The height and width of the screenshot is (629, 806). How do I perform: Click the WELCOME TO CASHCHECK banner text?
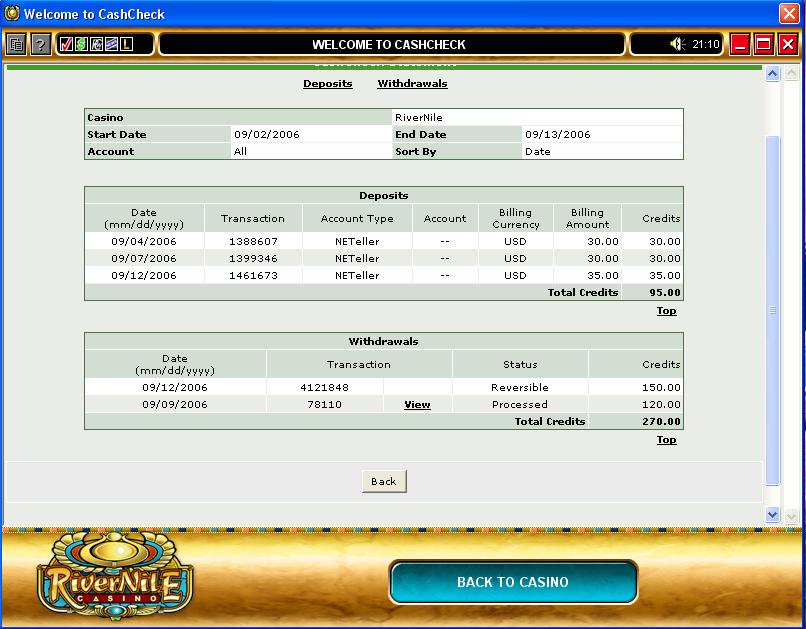(389, 45)
